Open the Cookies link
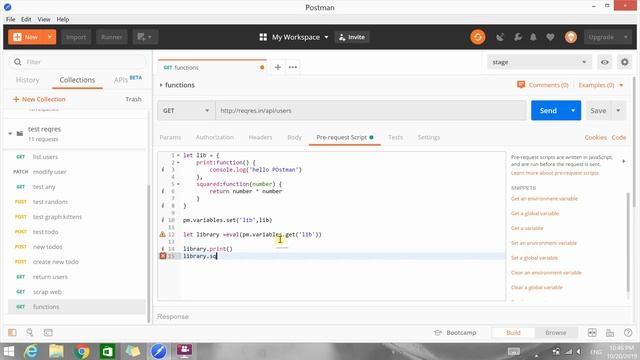The width and height of the screenshot is (640, 360). pos(596,138)
